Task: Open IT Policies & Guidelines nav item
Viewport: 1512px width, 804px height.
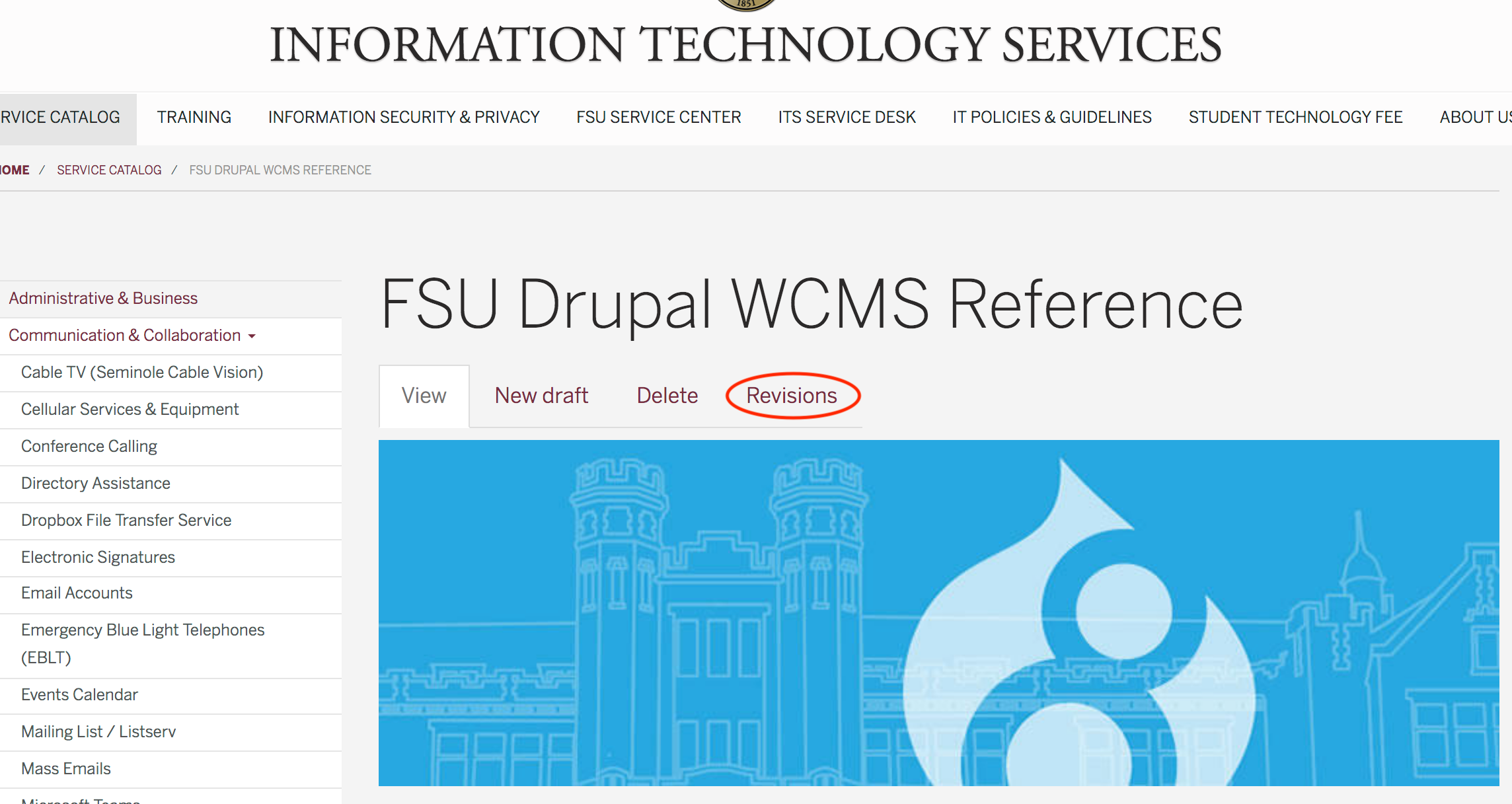Action: coord(1052,118)
